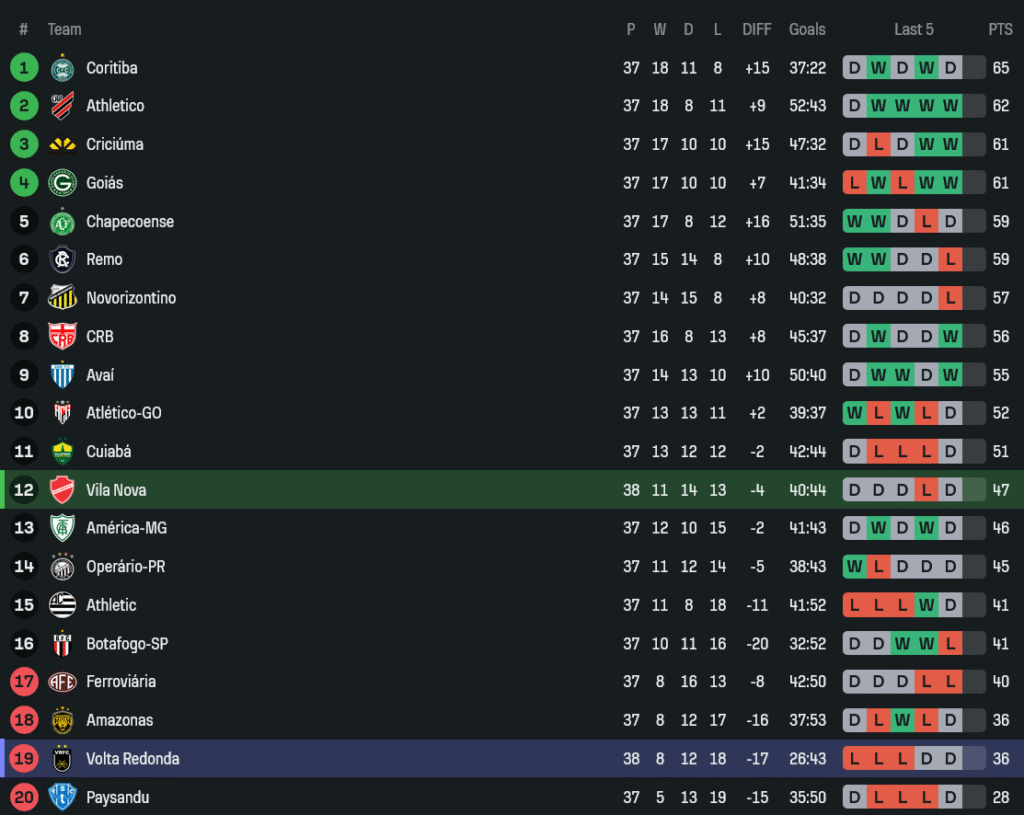Click the Paysandu club badge

point(62,797)
